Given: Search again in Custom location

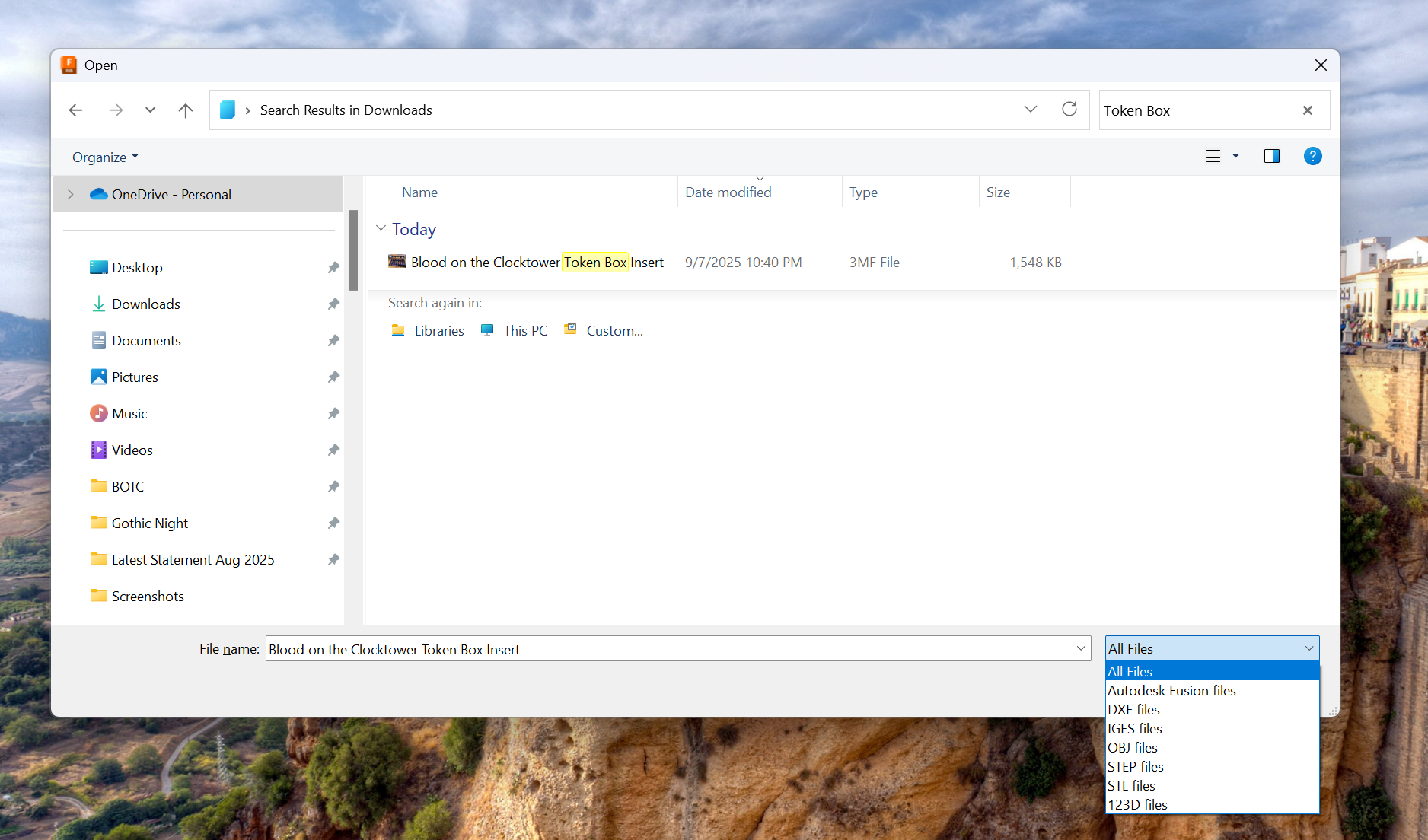Looking at the screenshot, I should pyautogui.click(x=604, y=331).
